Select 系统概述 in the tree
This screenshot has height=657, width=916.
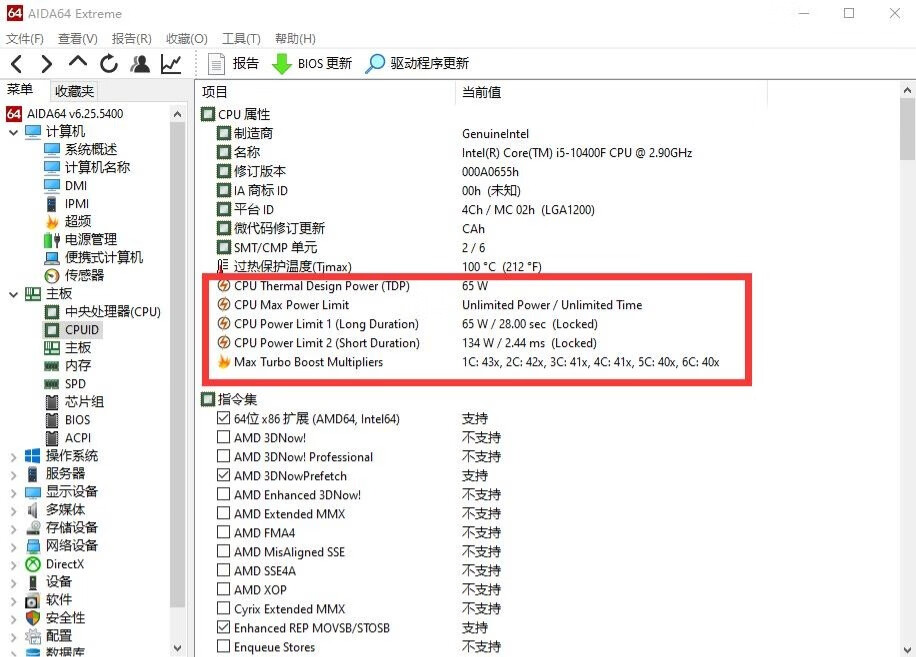[91, 149]
